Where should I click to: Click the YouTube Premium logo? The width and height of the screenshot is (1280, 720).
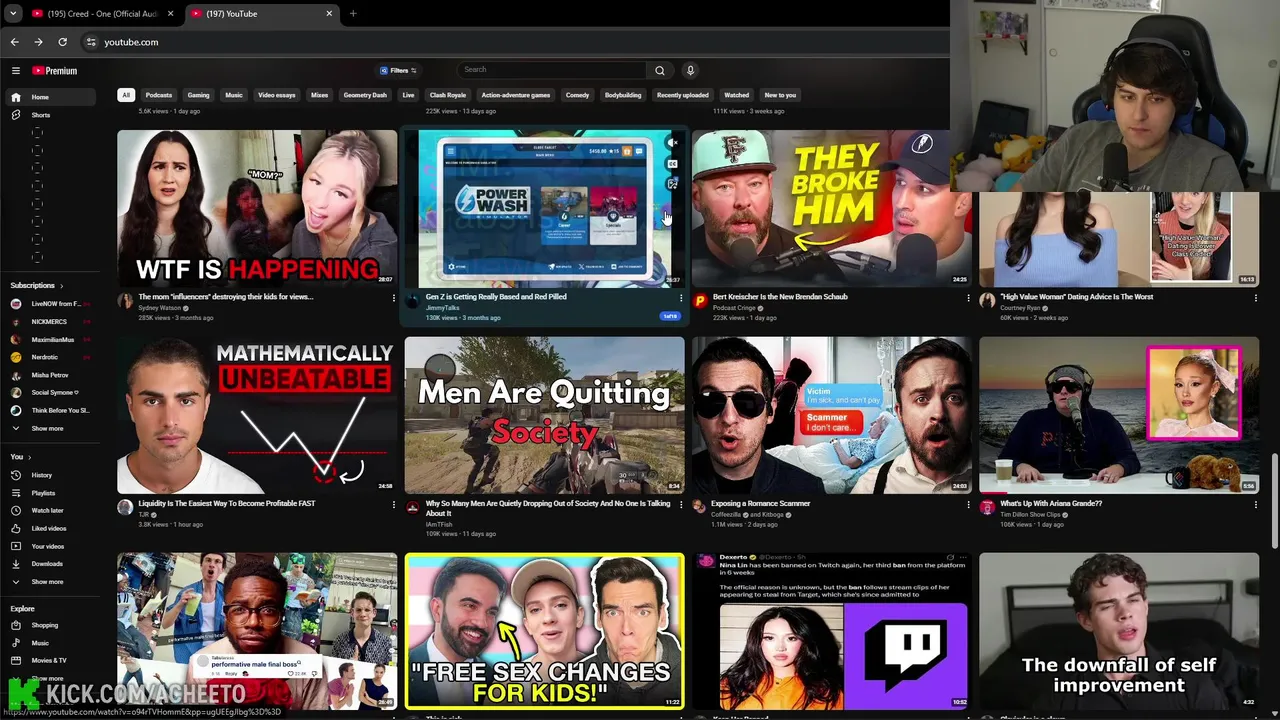click(55, 71)
